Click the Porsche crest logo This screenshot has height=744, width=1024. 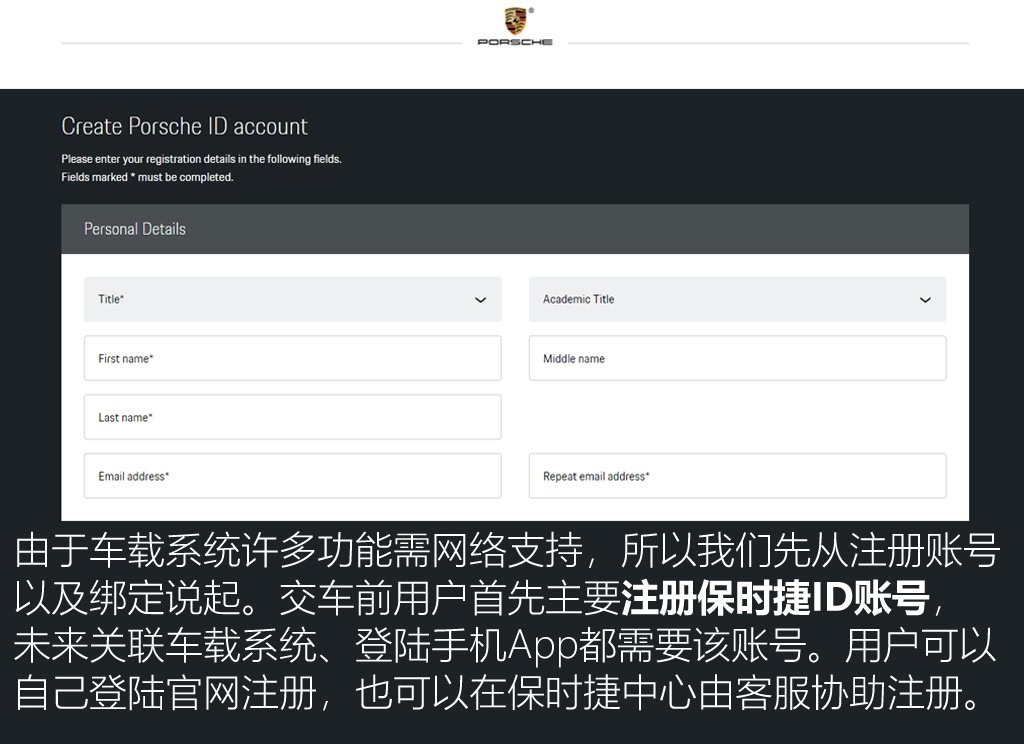point(516,21)
